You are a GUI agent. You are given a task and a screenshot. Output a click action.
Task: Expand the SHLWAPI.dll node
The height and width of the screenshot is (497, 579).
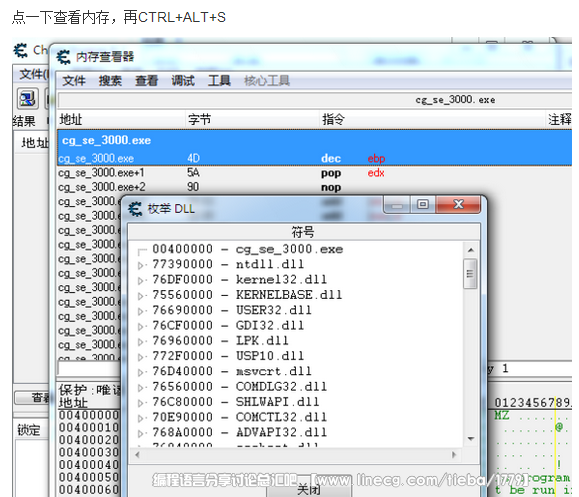[141, 403]
